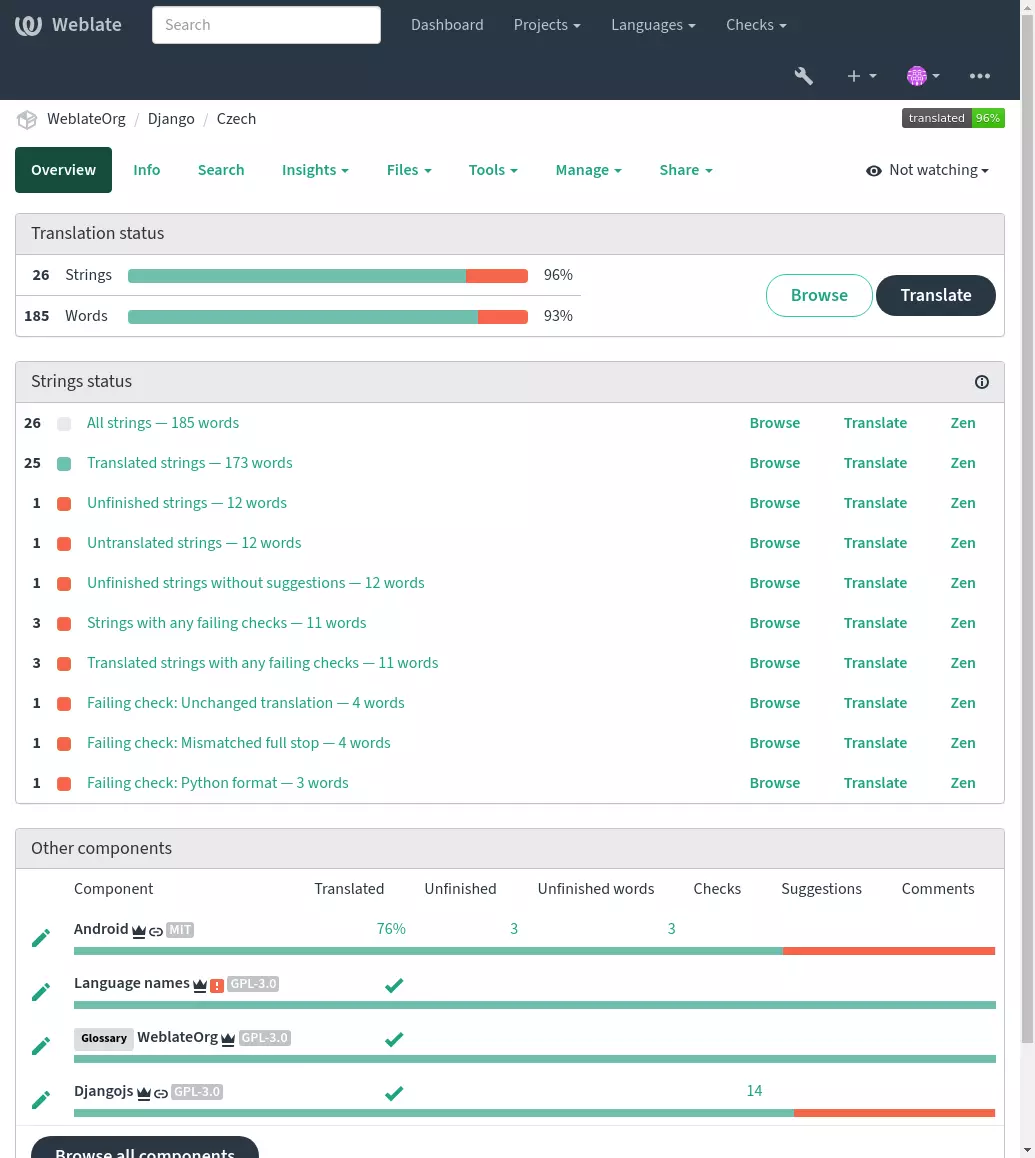This screenshot has width=1035, height=1158.
Task: Click red swatch beside Unfinished strings
Action: pyautogui.click(x=64, y=504)
